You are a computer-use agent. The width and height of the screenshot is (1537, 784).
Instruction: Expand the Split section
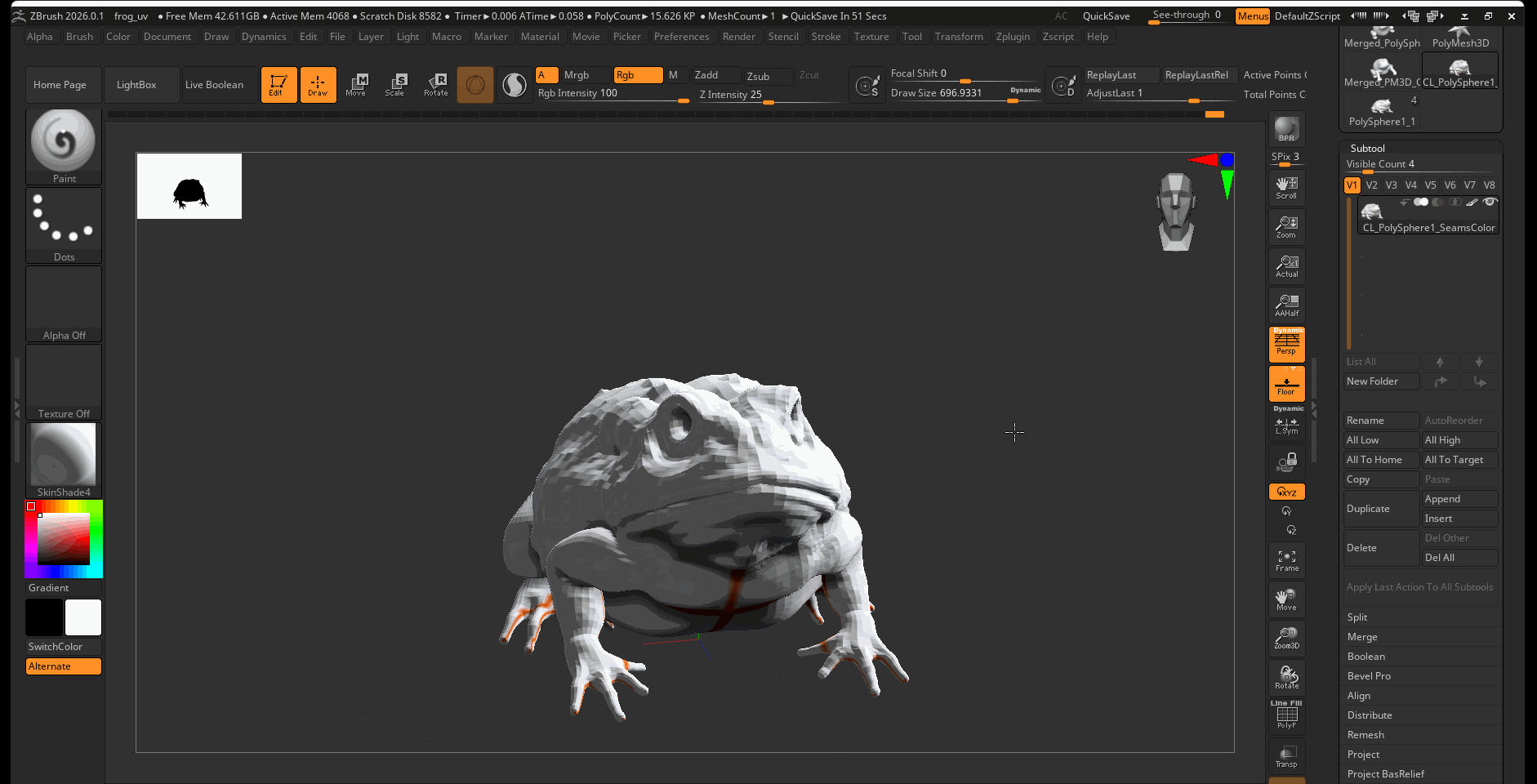pyautogui.click(x=1357, y=617)
